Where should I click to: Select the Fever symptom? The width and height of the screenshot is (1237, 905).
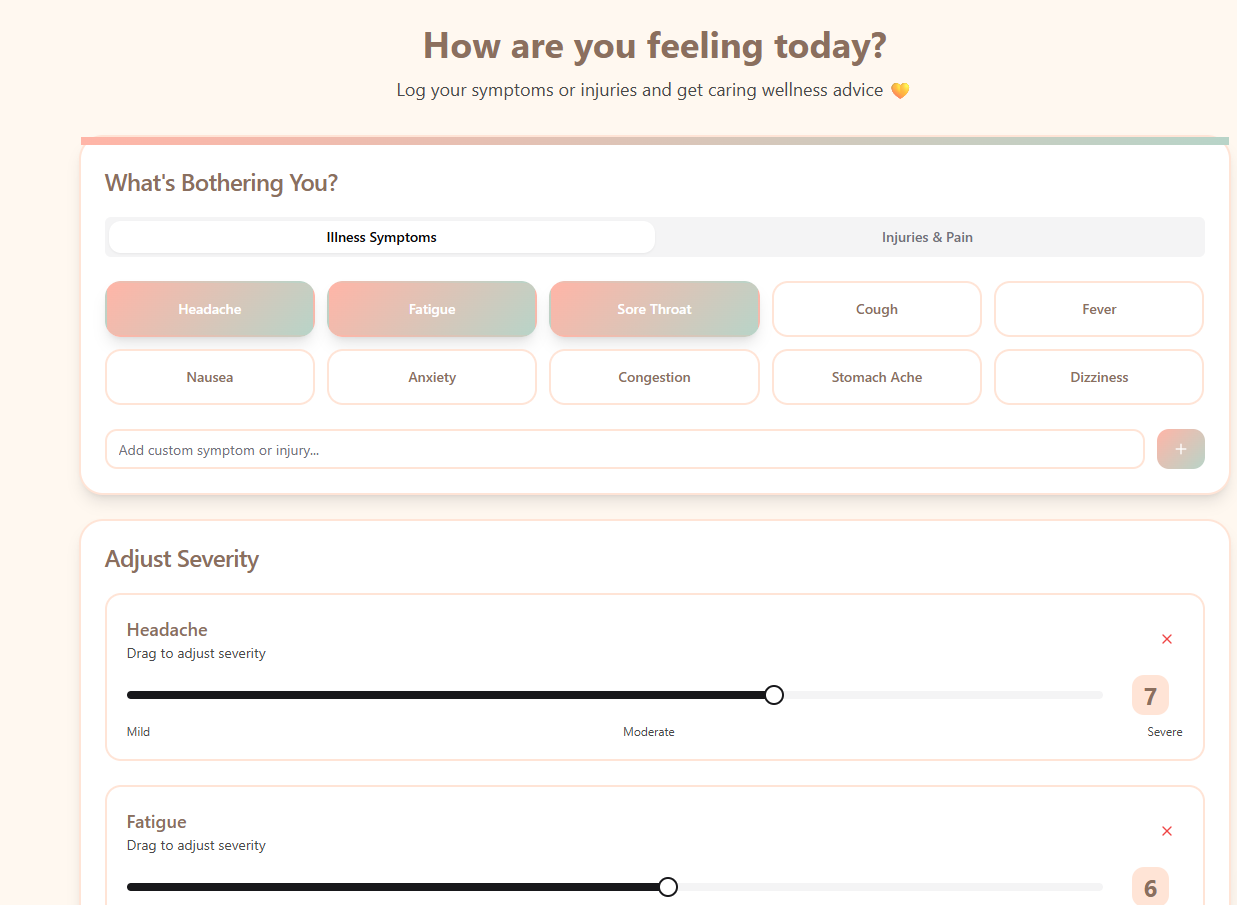(x=1099, y=309)
